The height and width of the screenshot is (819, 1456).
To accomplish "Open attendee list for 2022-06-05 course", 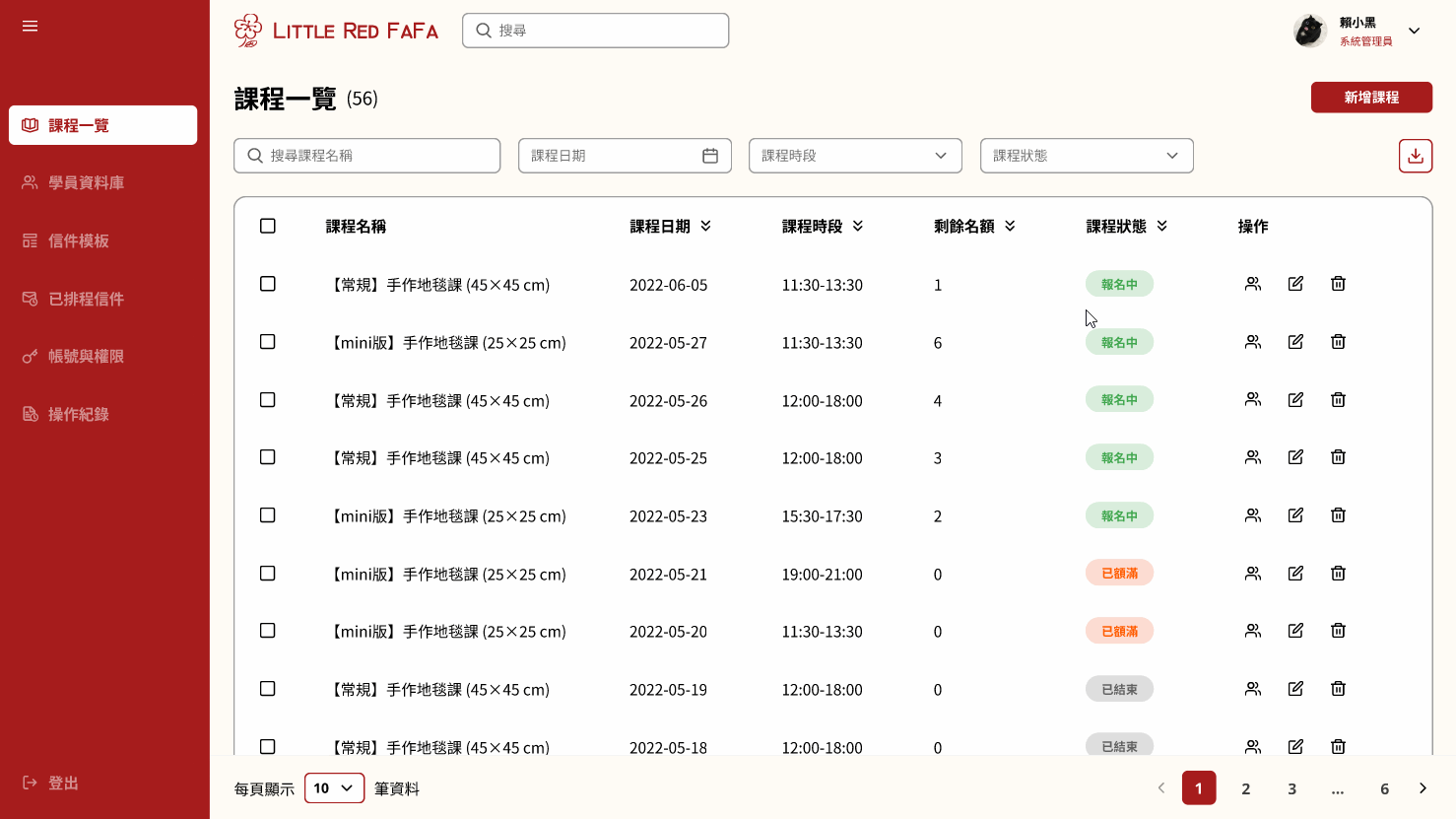I will tap(1253, 284).
